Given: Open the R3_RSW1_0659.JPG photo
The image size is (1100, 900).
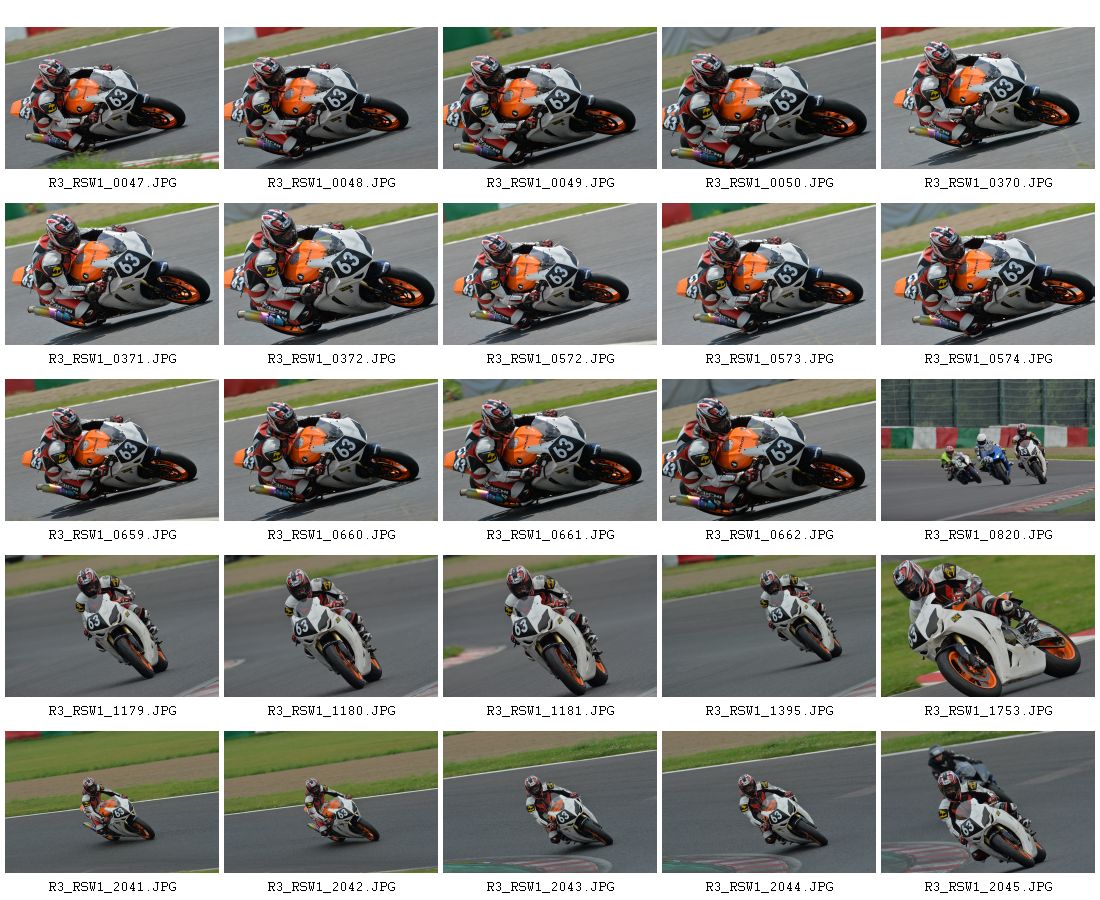Looking at the screenshot, I should pyautogui.click(x=112, y=450).
